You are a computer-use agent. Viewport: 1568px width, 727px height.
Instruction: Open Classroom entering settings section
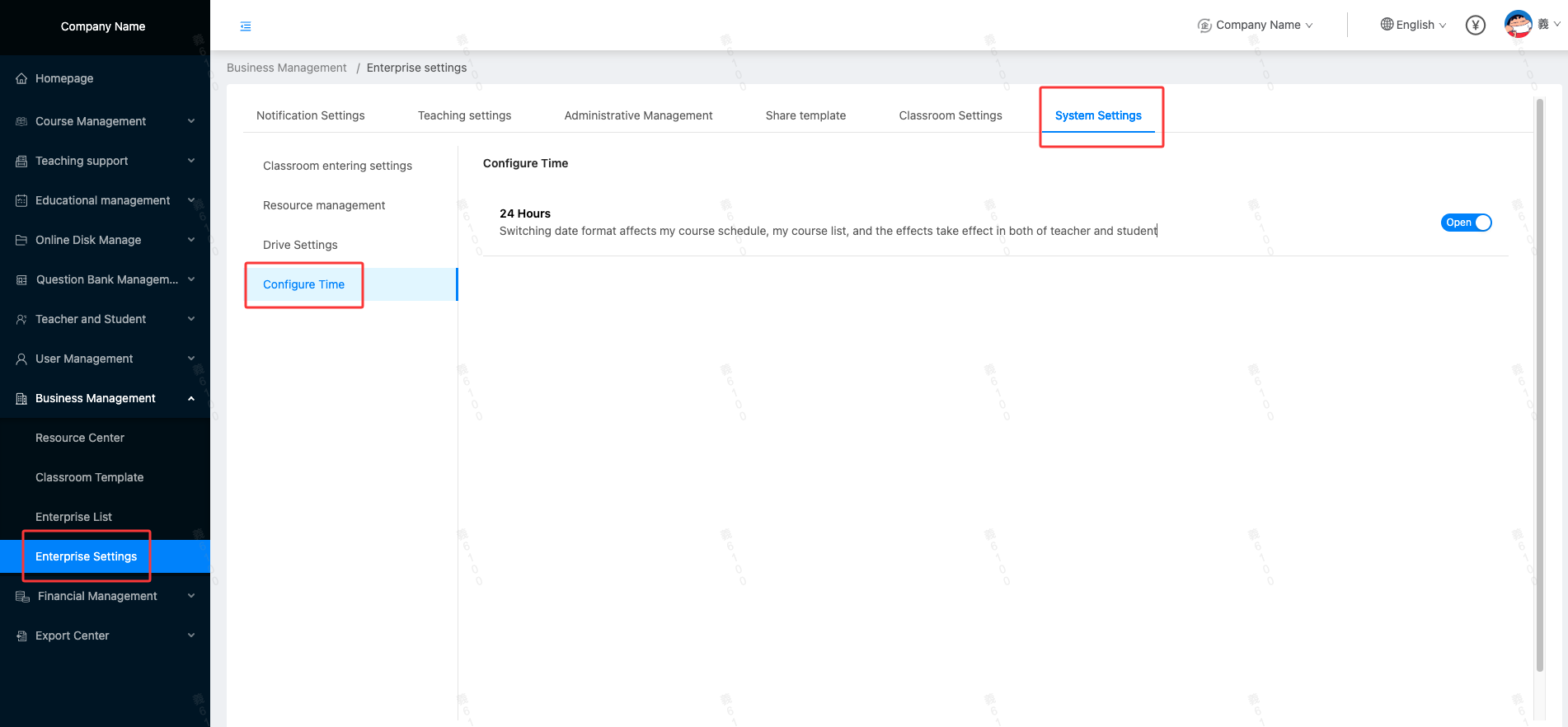[337, 166]
